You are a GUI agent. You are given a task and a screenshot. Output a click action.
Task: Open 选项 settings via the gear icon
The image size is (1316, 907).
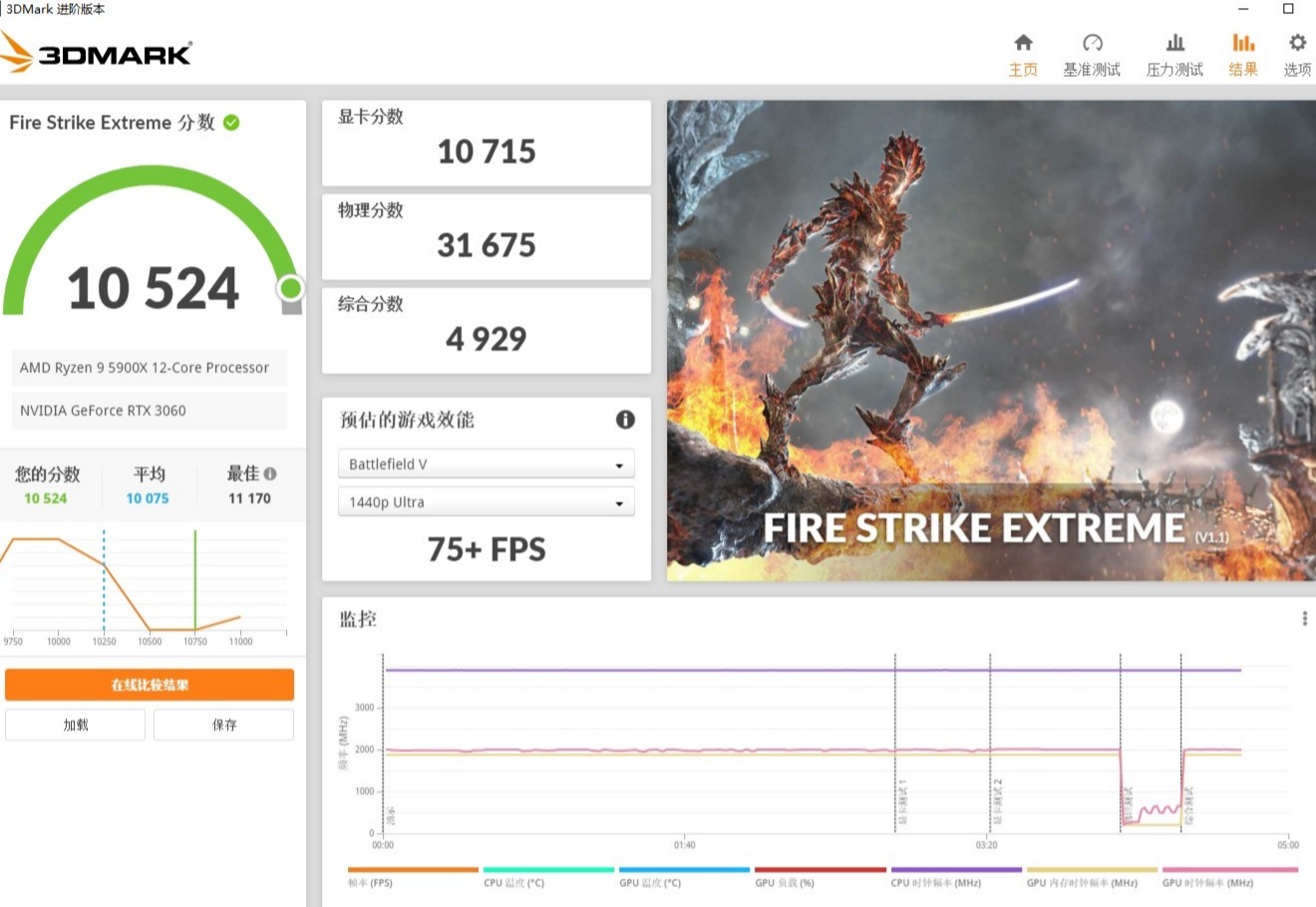(x=1295, y=44)
